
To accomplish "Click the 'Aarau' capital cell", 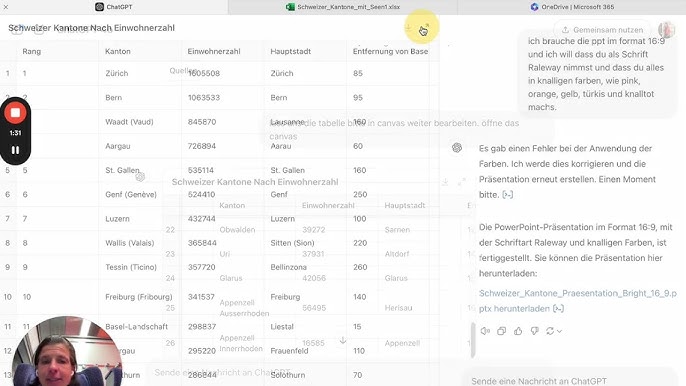I will click(280, 146).
